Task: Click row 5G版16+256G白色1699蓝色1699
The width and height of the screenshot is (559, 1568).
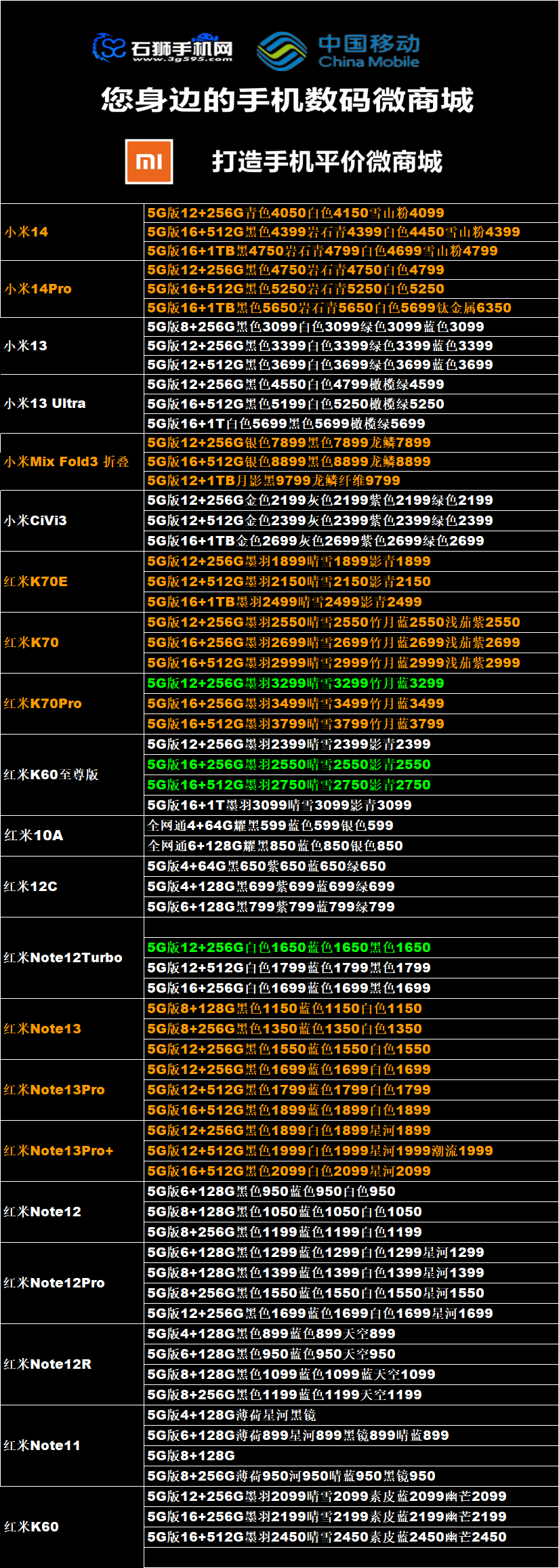Action: coord(351,988)
